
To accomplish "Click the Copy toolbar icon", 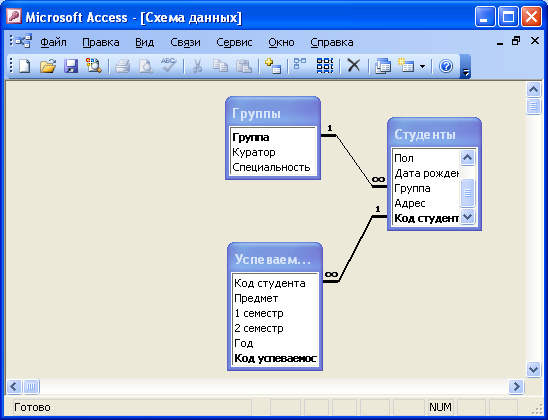I will click(x=220, y=66).
